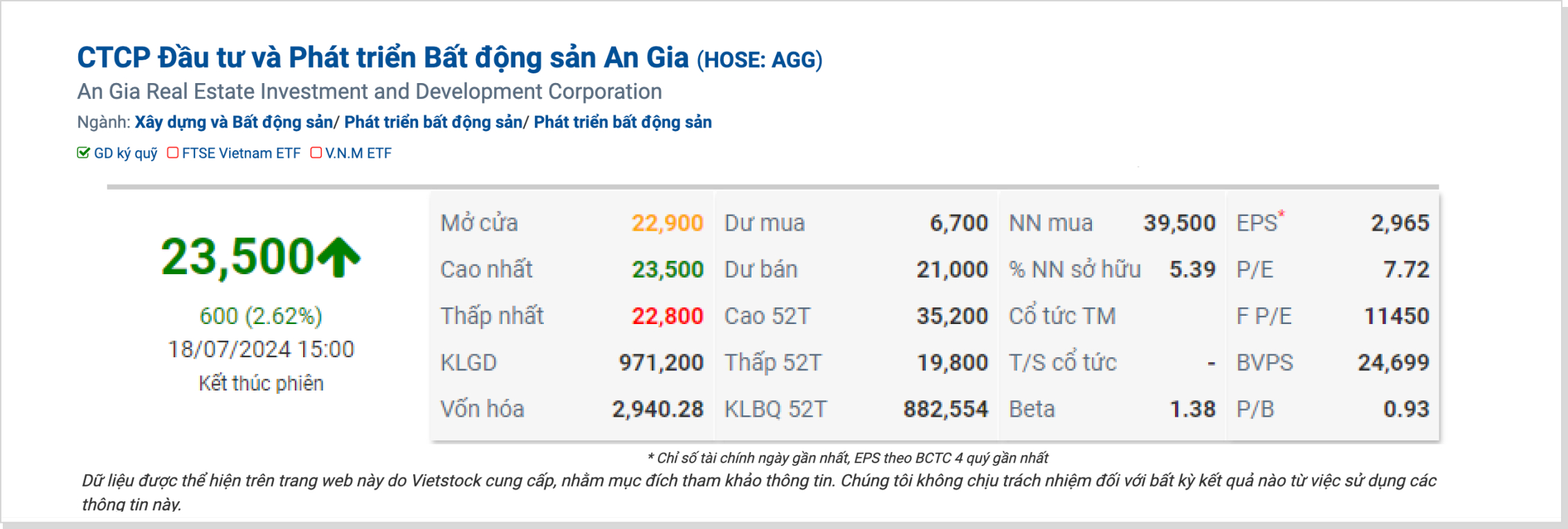1568x529 pixels.
Task: Click the Mở cửa value 22,900
Action: coord(667,223)
